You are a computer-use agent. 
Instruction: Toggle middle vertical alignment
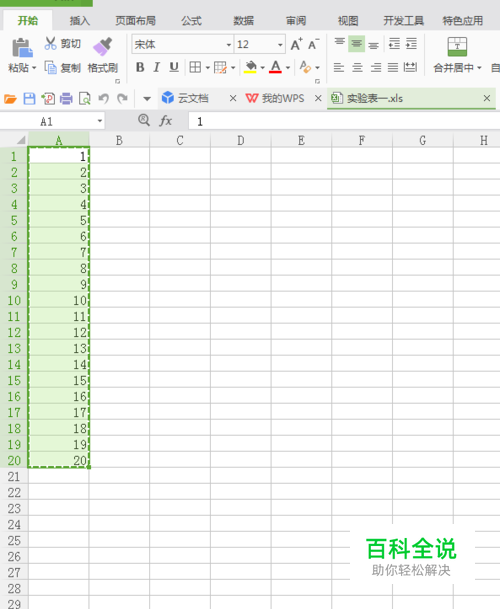point(356,44)
